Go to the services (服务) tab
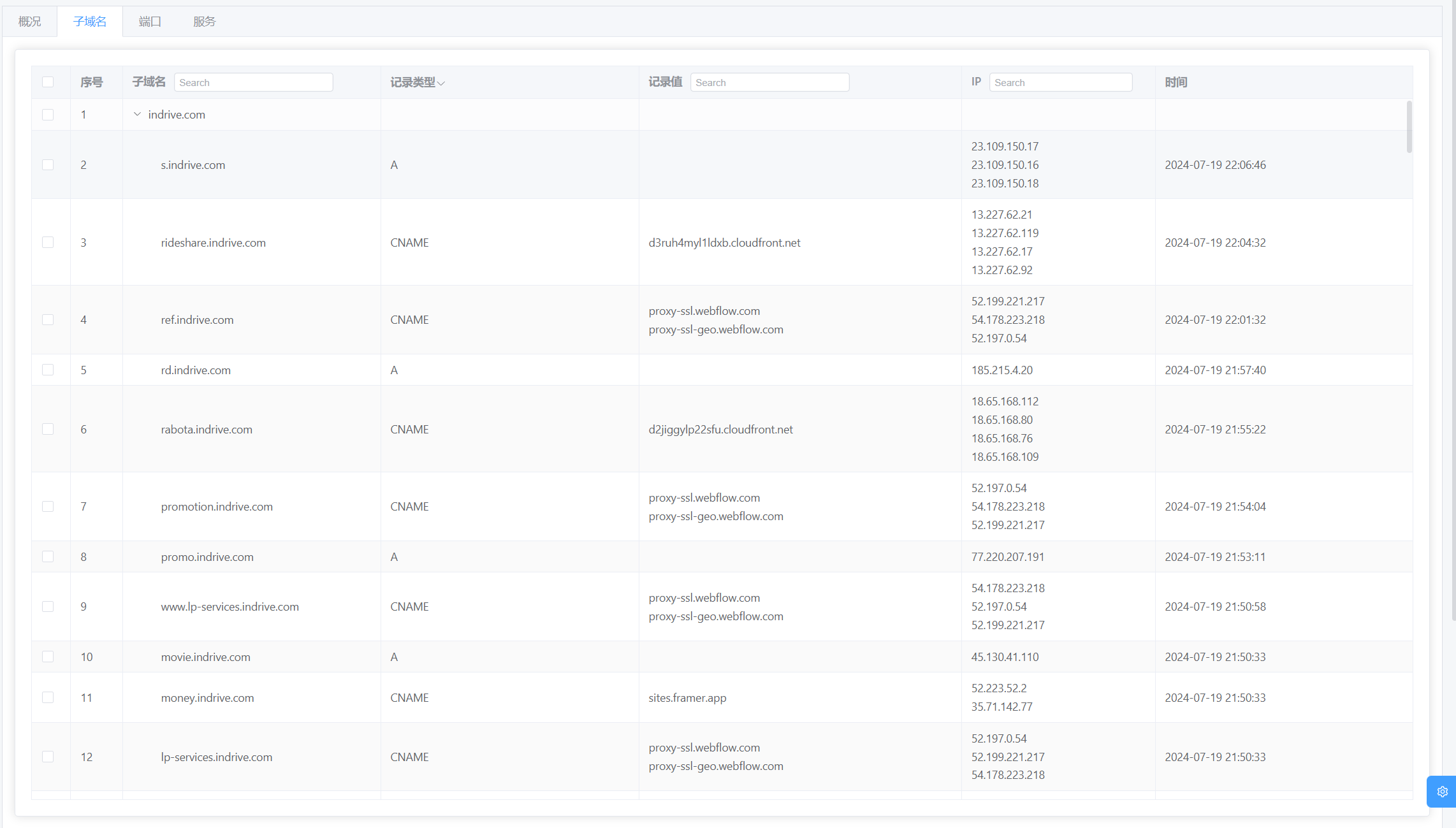This screenshot has height=828, width=1456. (x=204, y=22)
